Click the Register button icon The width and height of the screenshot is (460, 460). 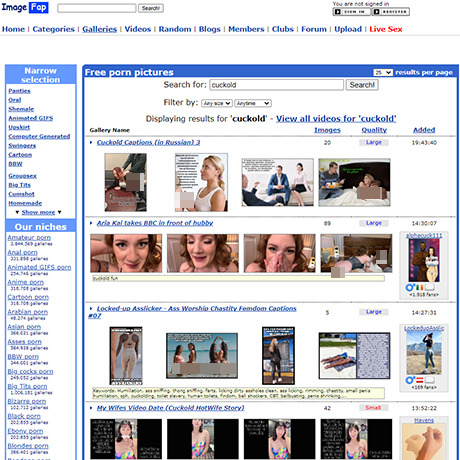(x=391, y=12)
